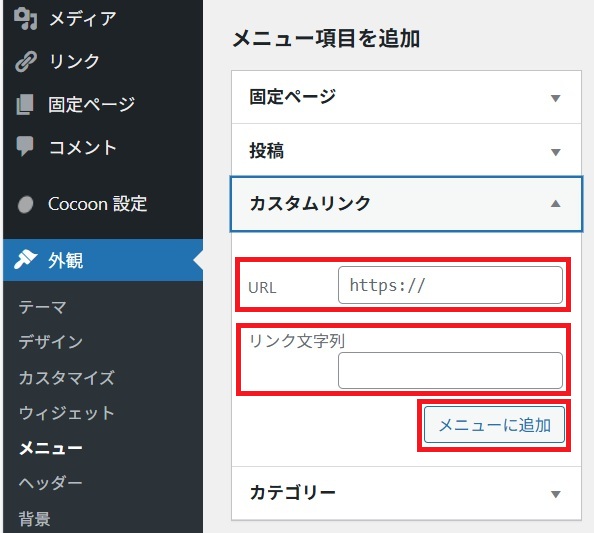Screen dimensions: 594x533
Task: Open 背景 submenu link
Action: click(x=34, y=519)
